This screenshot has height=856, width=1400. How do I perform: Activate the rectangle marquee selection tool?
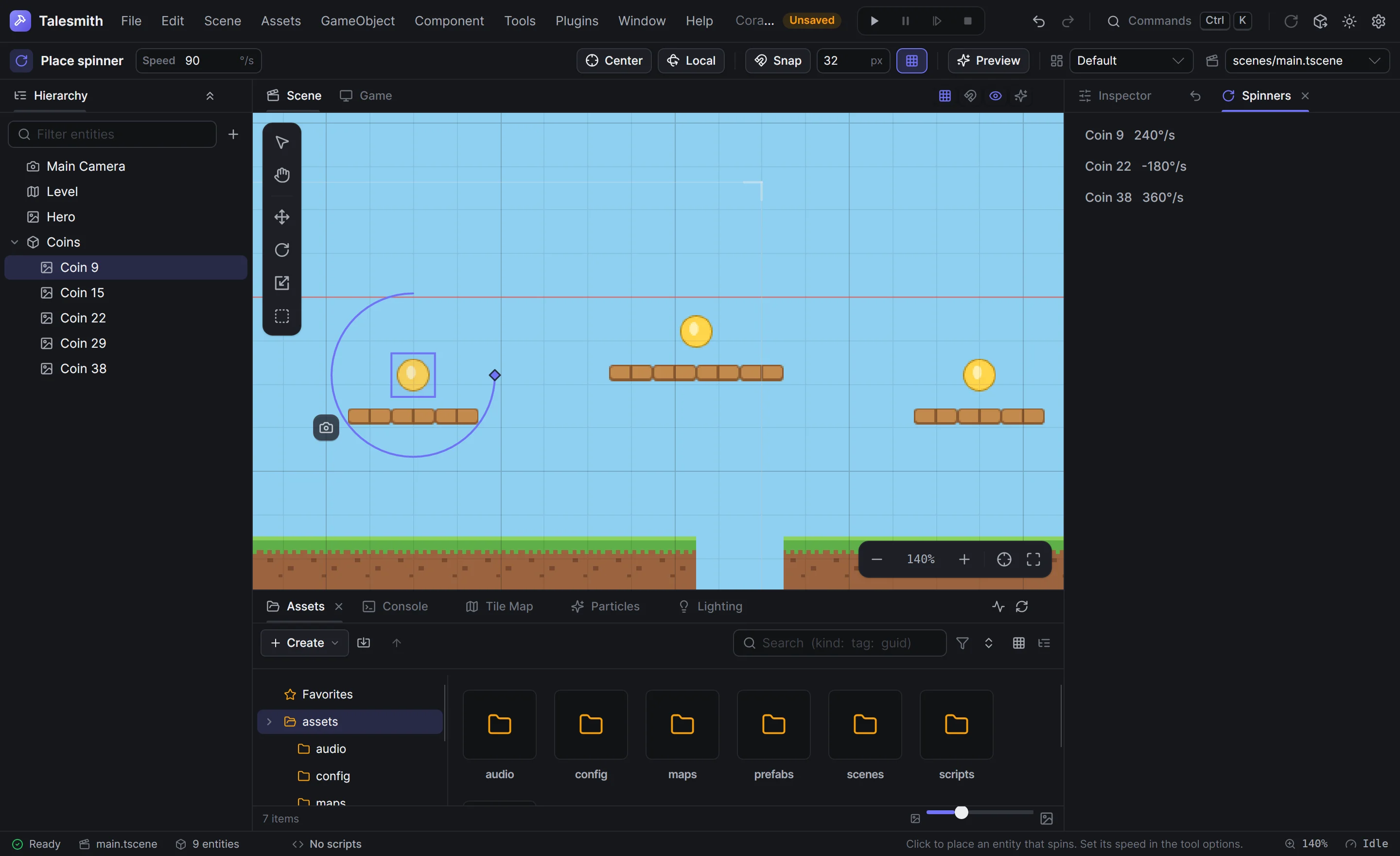tap(282, 316)
